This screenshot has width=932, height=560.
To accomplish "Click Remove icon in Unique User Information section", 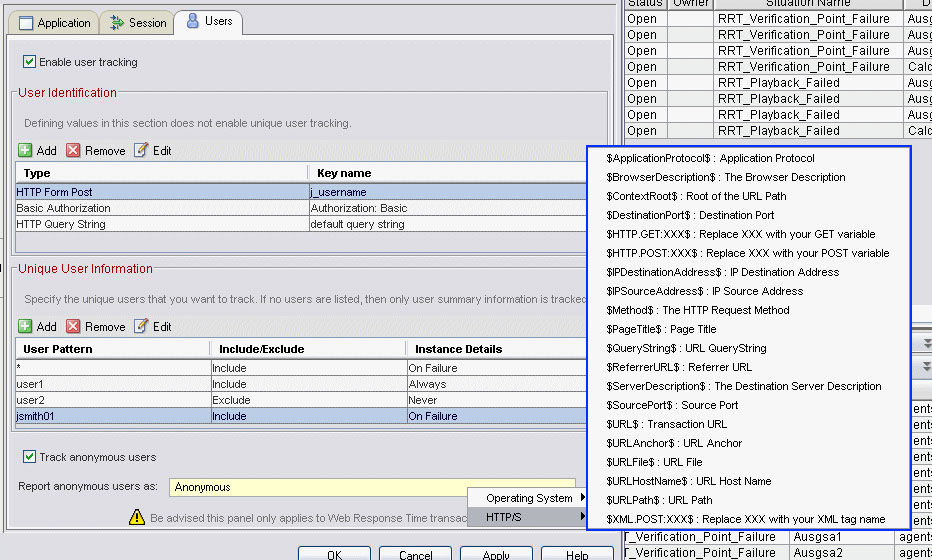I will (73, 326).
